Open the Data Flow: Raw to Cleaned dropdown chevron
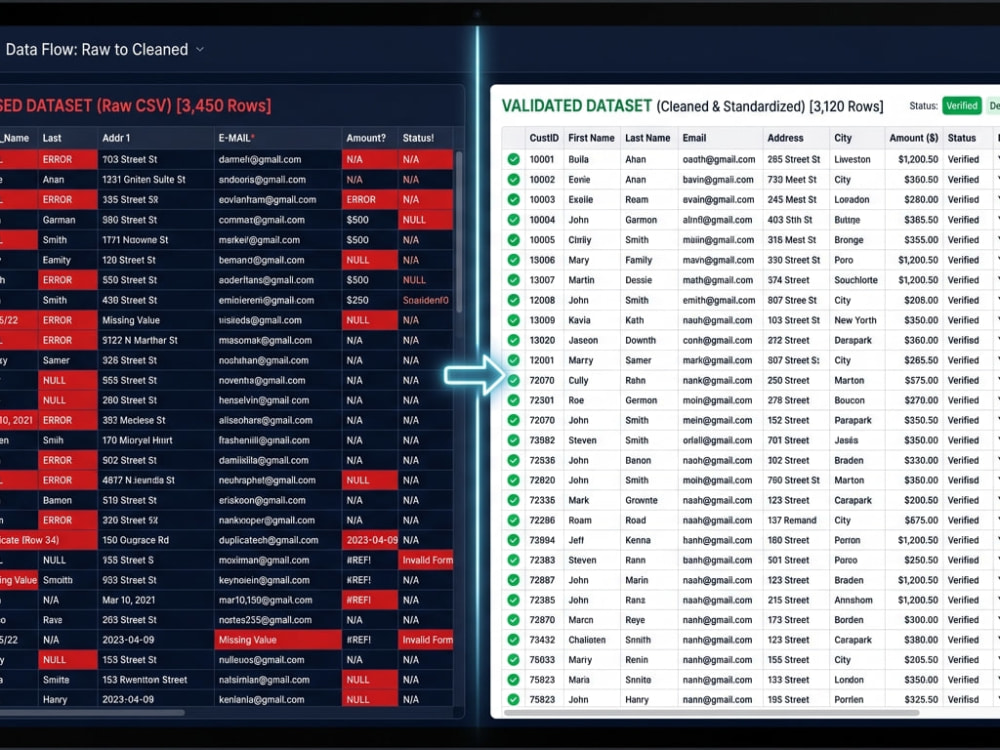 200,50
